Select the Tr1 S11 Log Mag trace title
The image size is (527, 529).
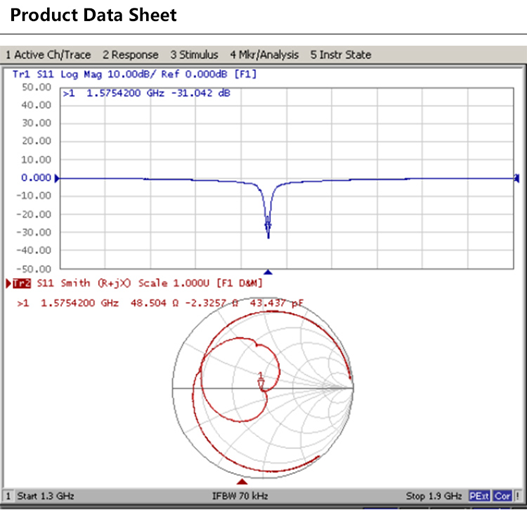135,74
